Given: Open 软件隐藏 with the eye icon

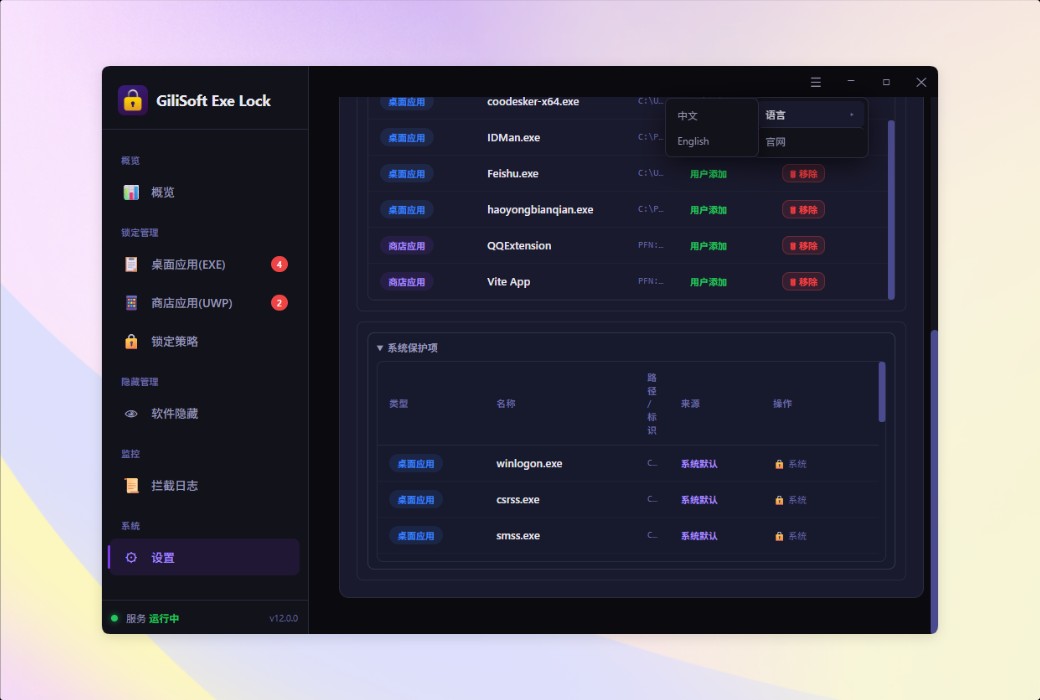Looking at the screenshot, I should (x=204, y=413).
